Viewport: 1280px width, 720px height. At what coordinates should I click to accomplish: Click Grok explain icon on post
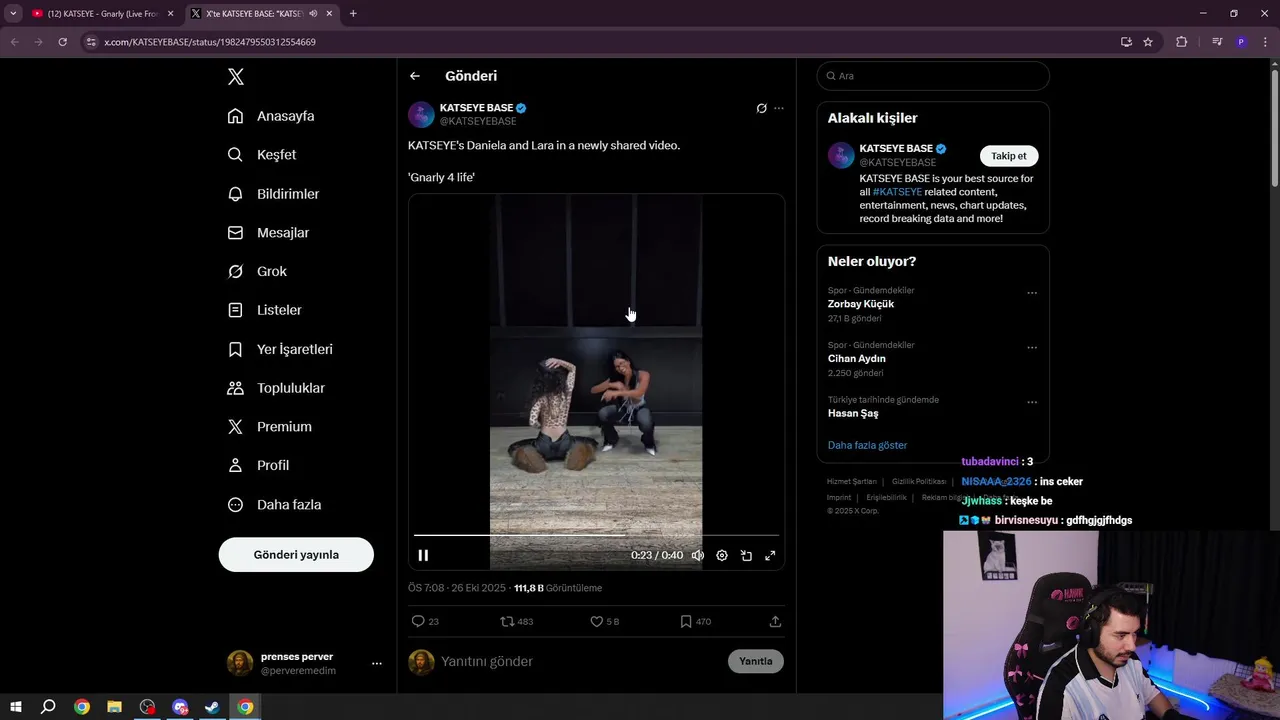coord(761,108)
